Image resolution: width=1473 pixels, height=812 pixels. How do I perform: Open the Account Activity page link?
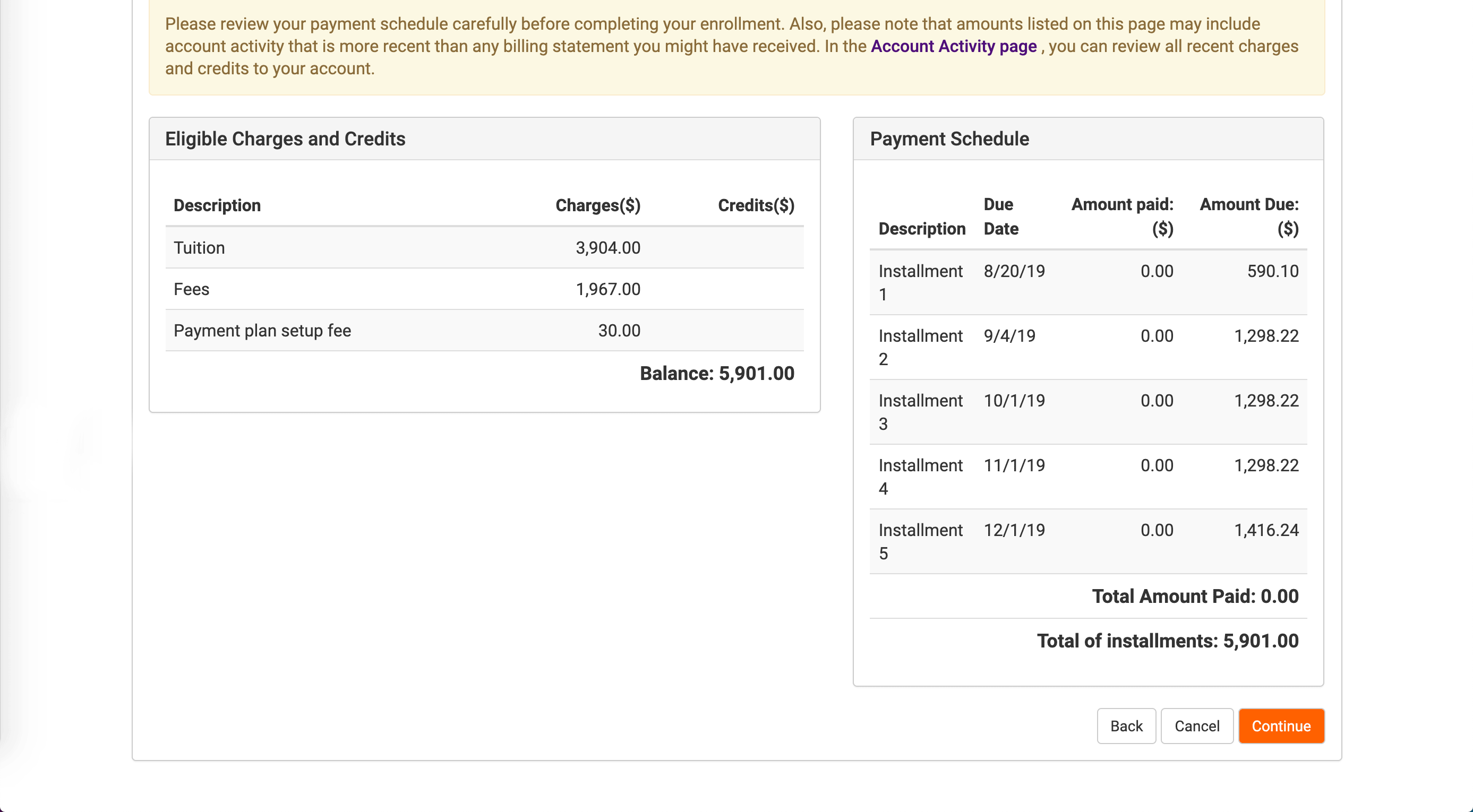[x=953, y=46]
